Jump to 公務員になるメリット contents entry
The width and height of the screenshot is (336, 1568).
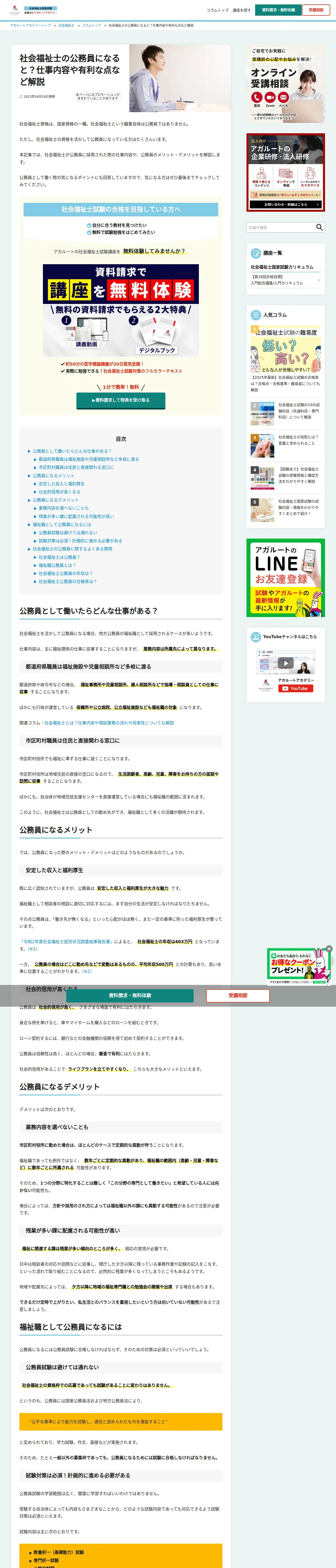click(54, 475)
